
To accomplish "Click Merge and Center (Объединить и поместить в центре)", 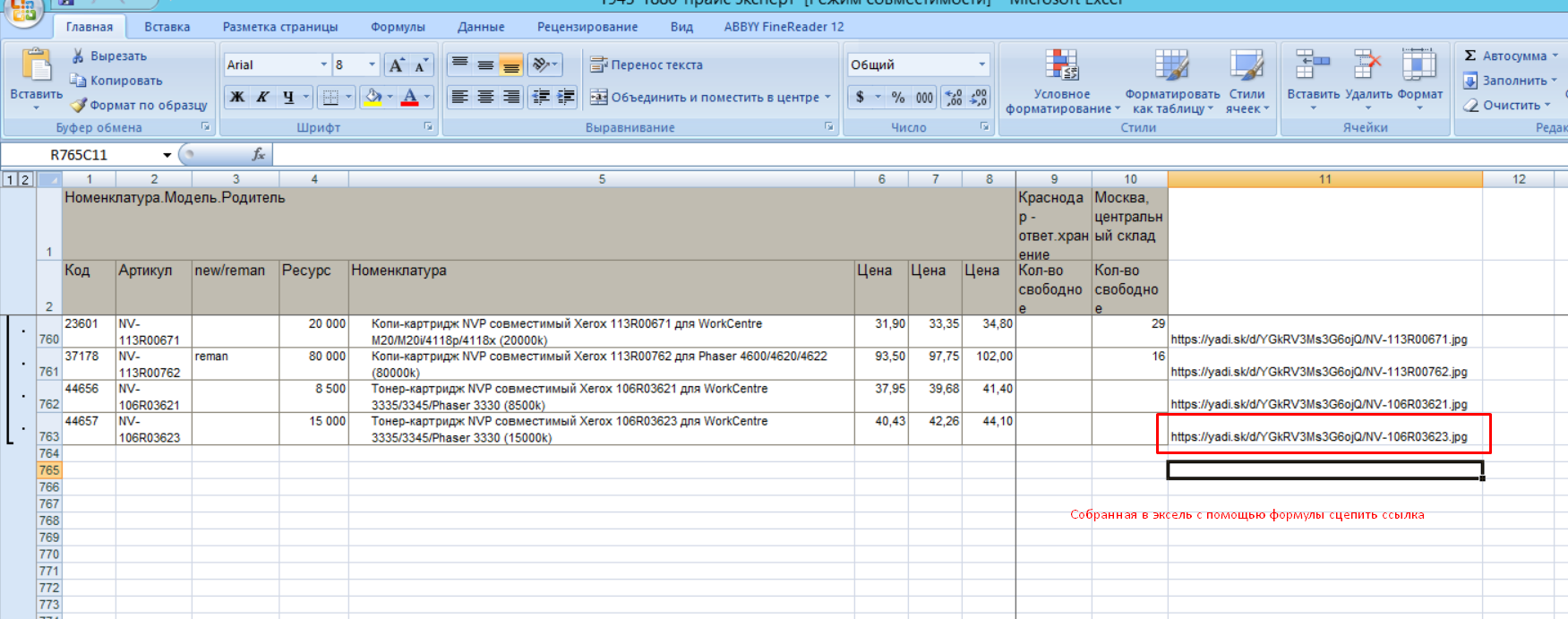I will pyautogui.click(x=710, y=97).
